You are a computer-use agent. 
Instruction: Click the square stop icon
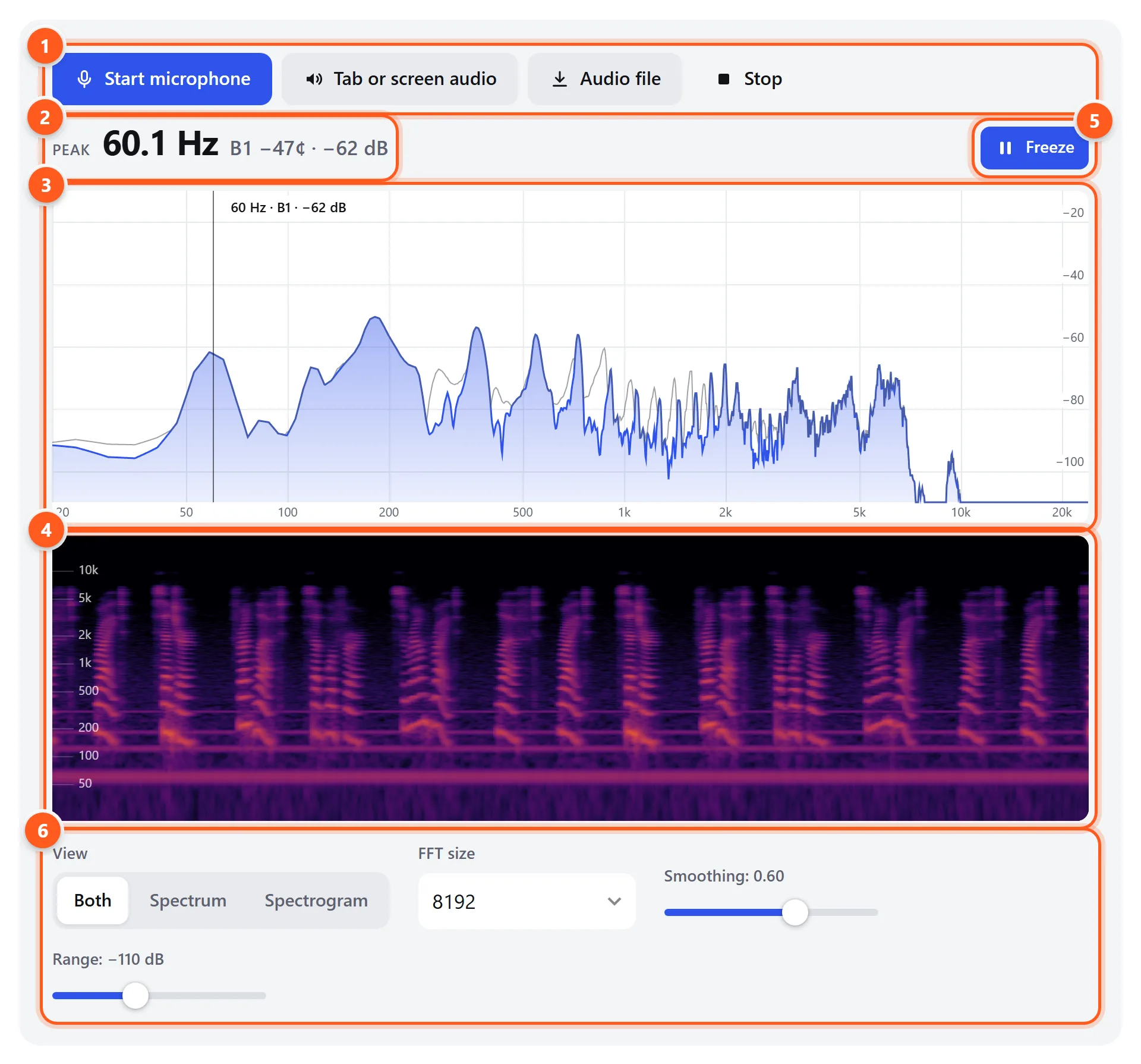click(724, 79)
